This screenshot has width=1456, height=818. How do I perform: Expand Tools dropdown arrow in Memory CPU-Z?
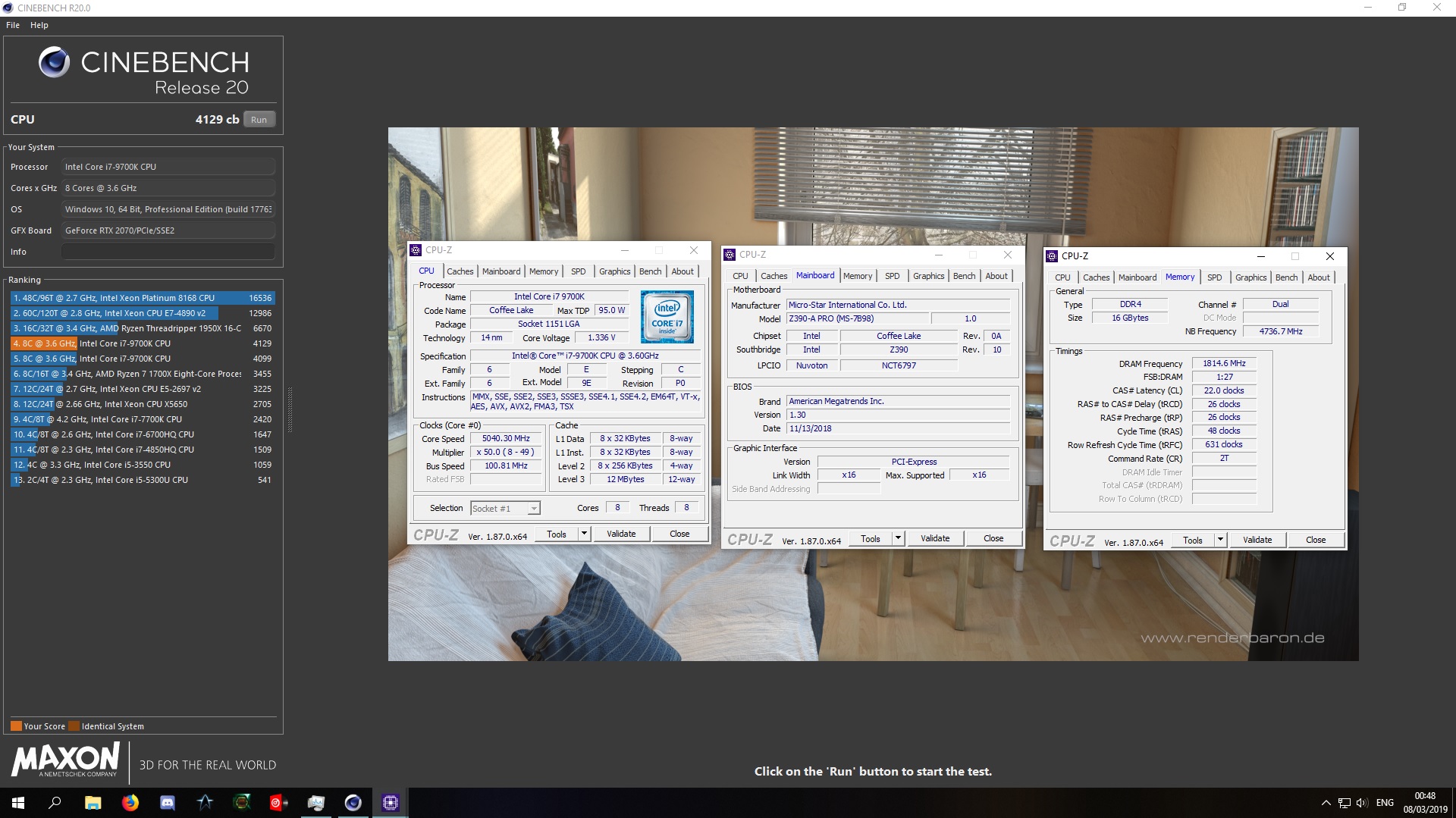(1220, 540)
